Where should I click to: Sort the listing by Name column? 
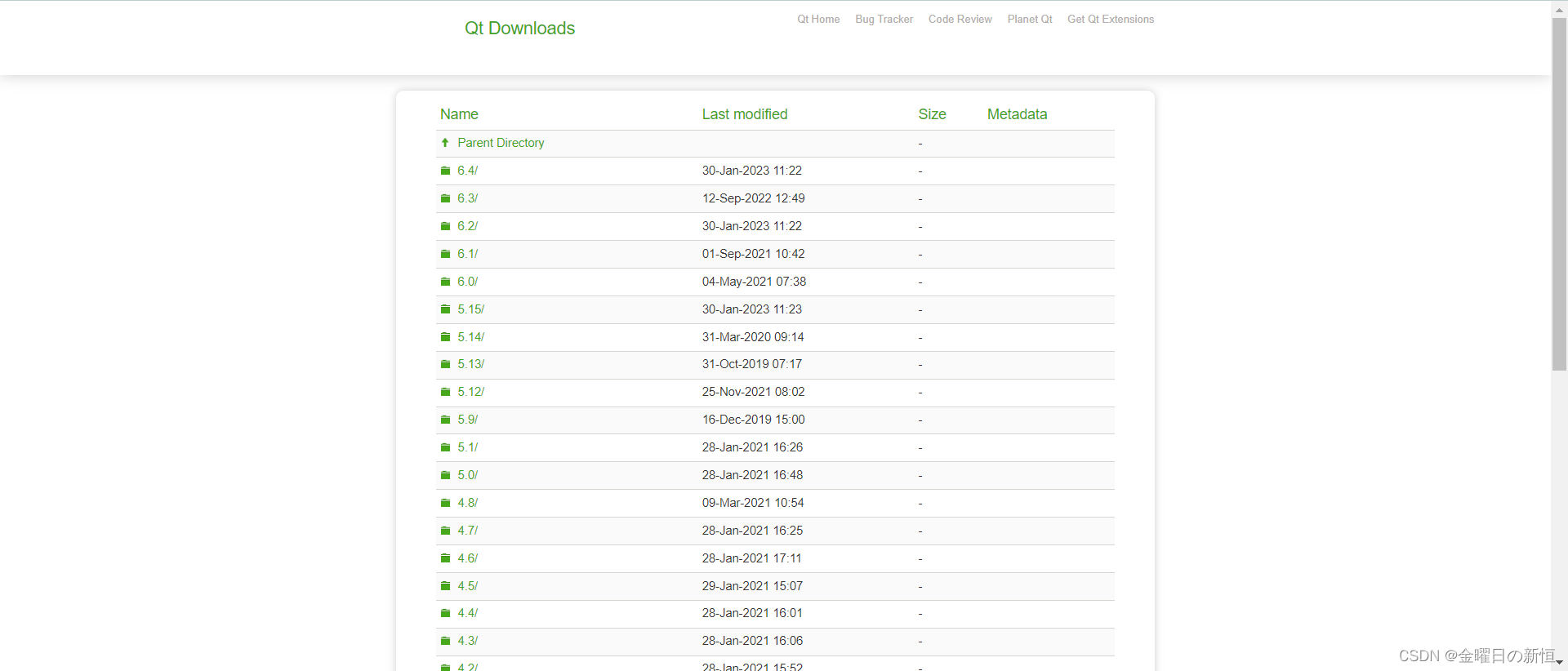[459, 114]
